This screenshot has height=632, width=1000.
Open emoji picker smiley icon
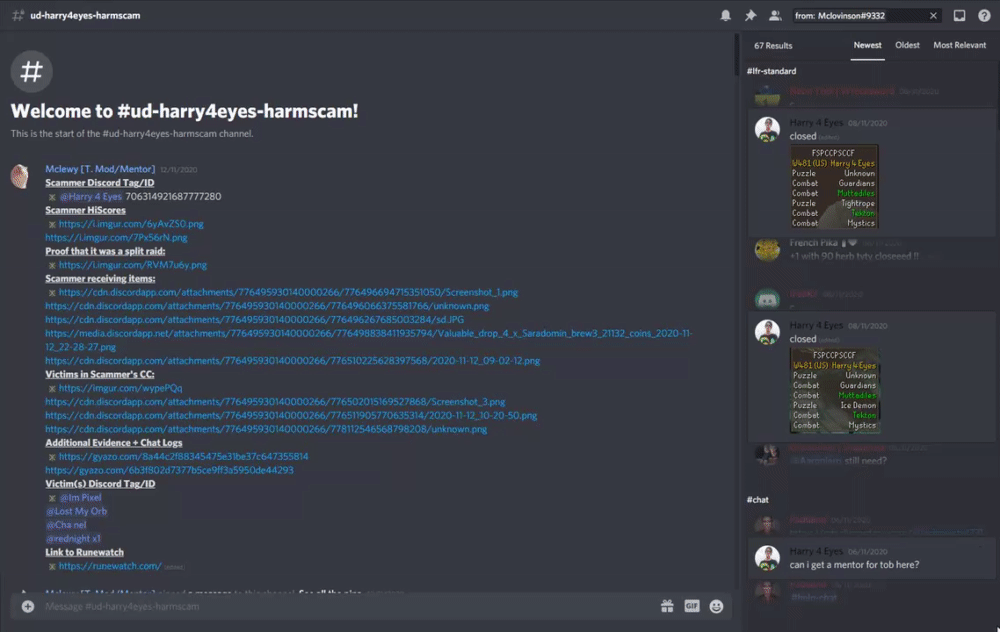click(x=716, y=606)
